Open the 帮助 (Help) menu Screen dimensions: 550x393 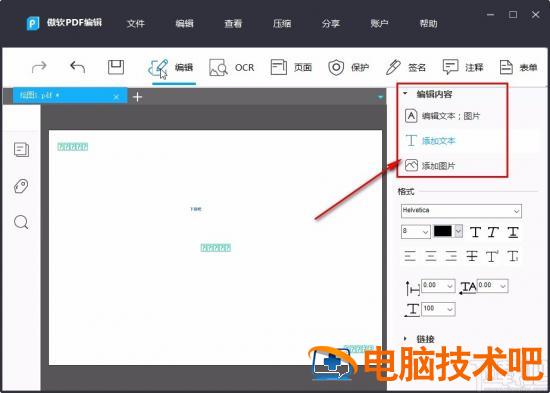tap(428, 24)
